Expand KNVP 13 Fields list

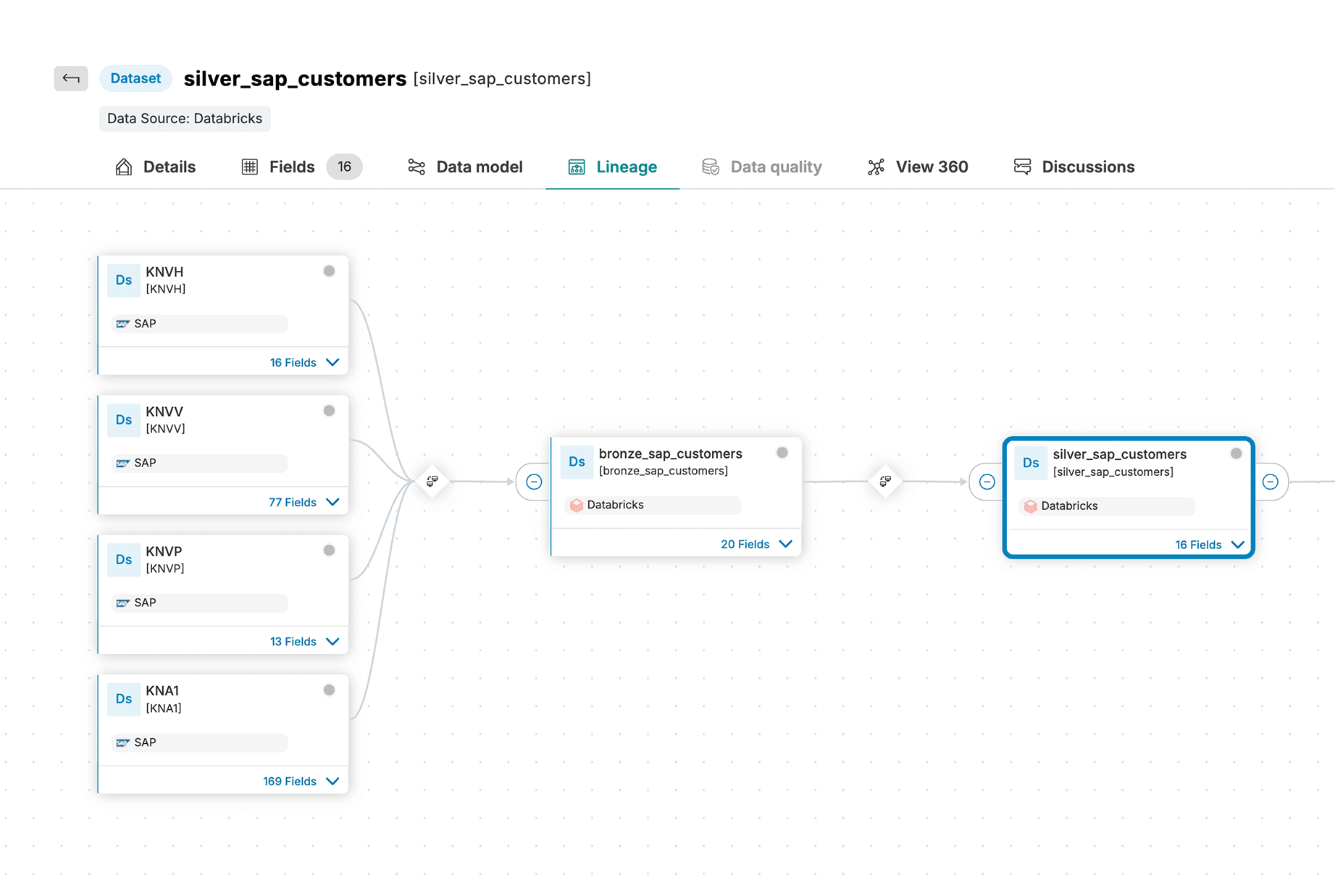coord(304,642)
